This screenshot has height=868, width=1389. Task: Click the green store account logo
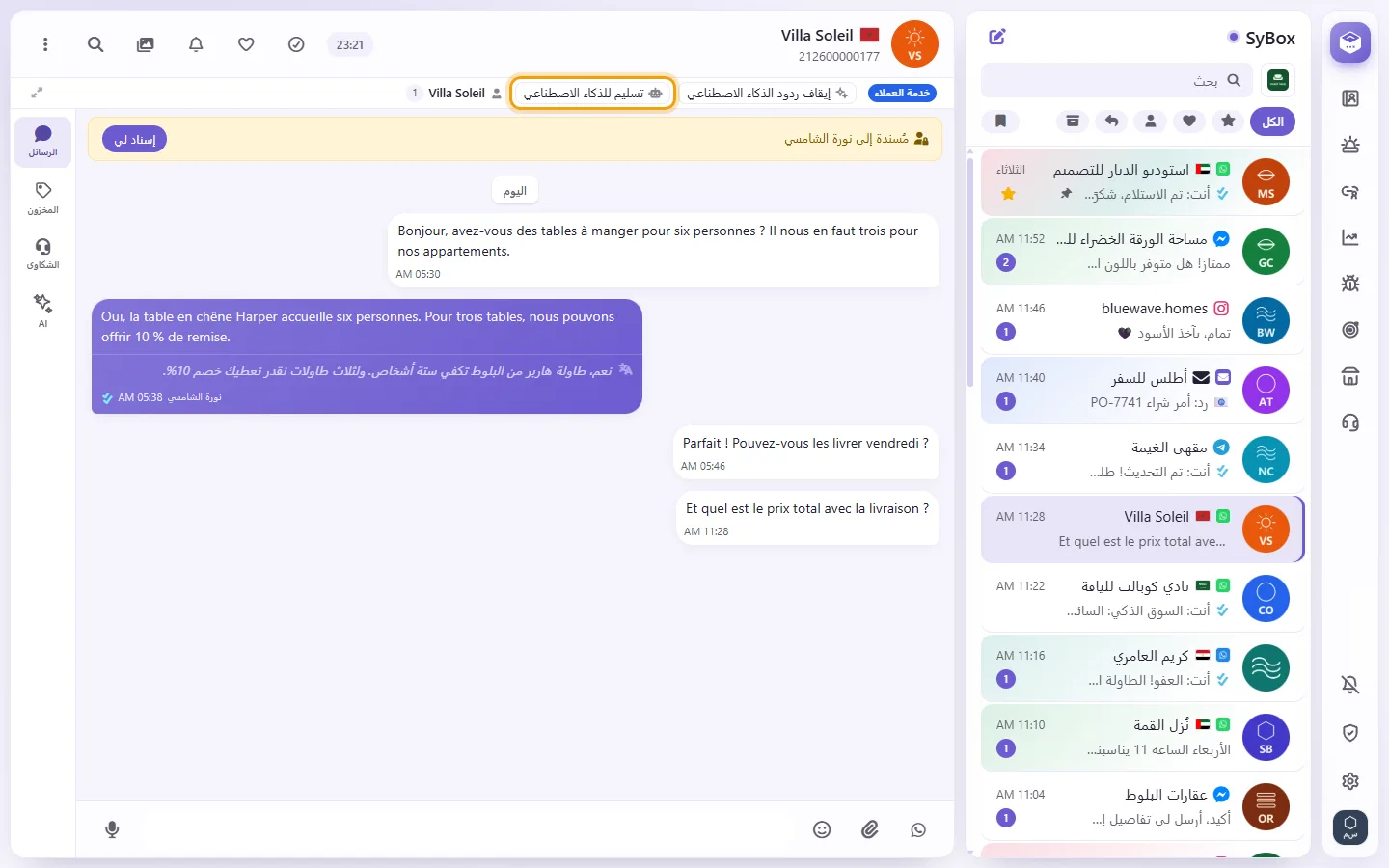click(x=1278, y=81)
